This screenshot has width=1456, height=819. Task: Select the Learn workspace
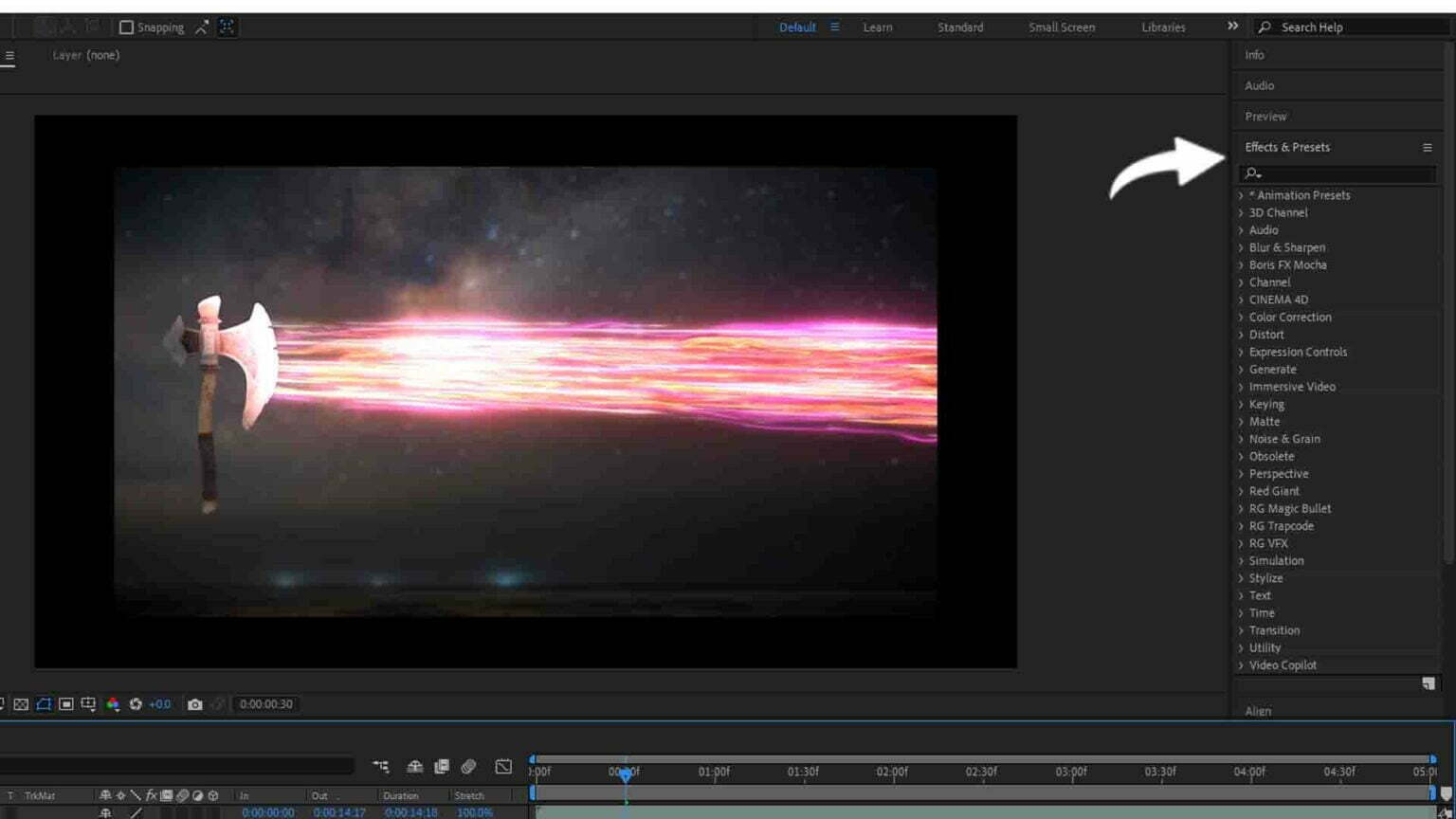coord(877,27)
